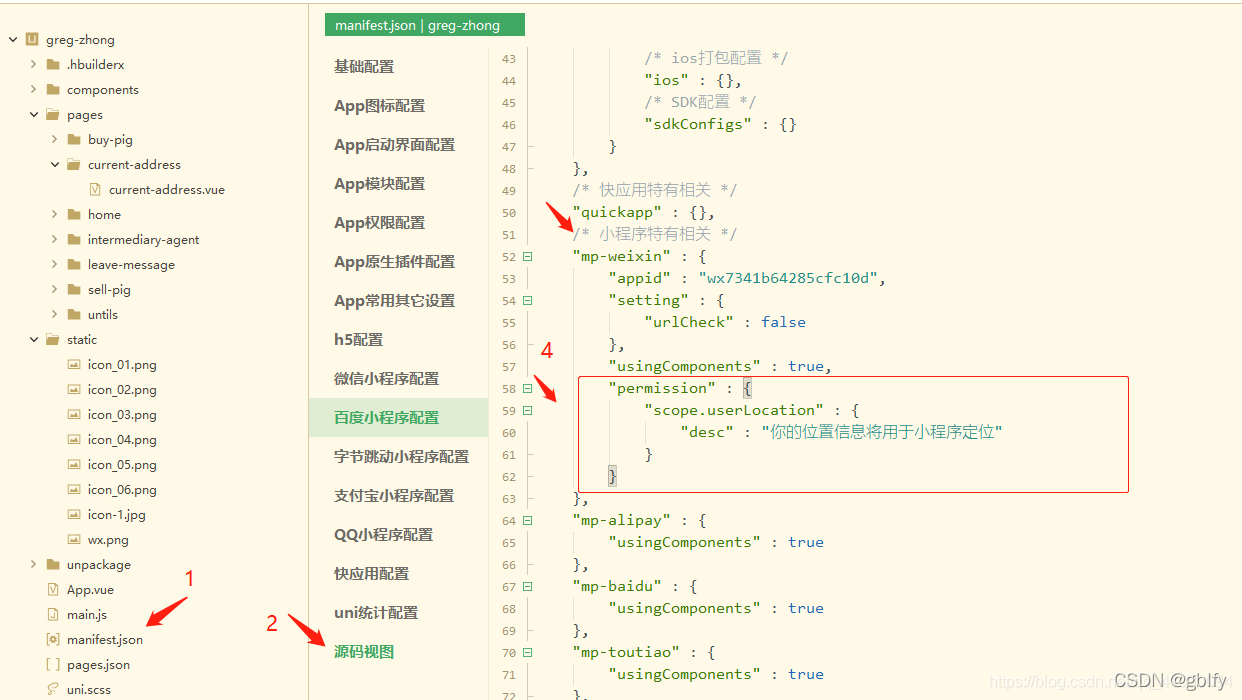This screenshot has width=1242, height=700.
Task: Click the buy-pig folder icon
Action: (74, 140)
